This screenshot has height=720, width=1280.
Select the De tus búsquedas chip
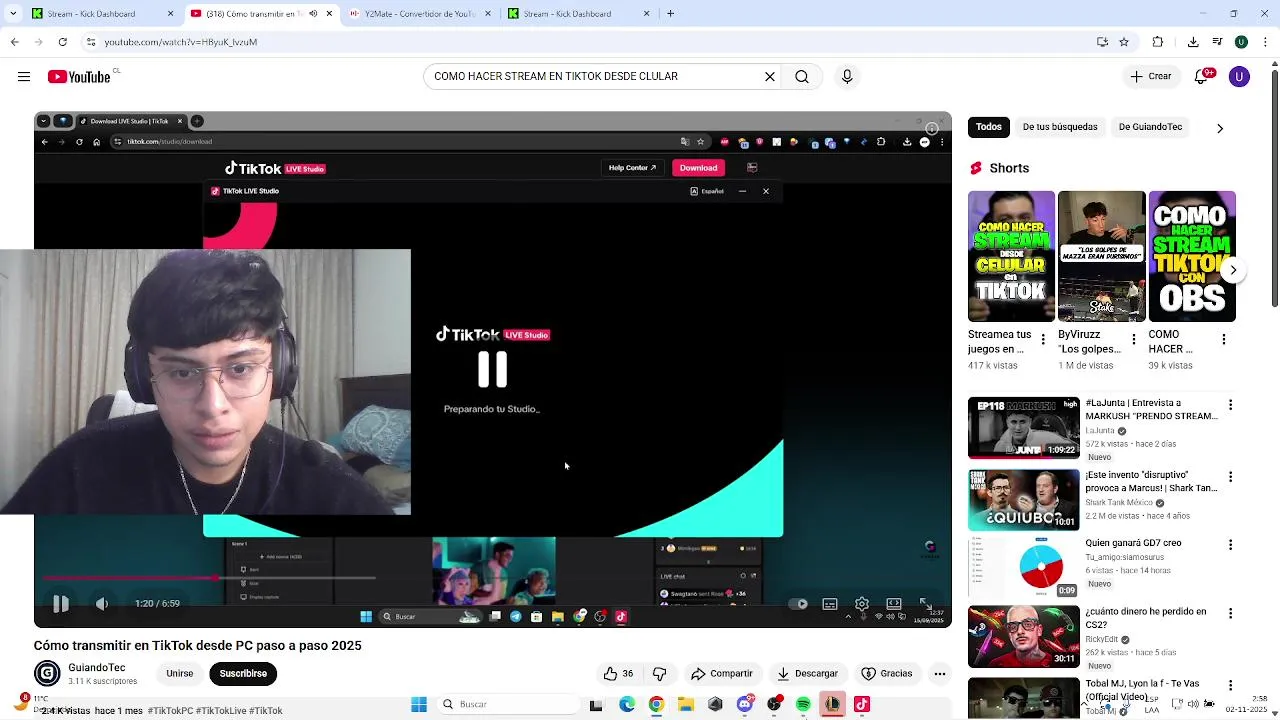pos(1060,127)
